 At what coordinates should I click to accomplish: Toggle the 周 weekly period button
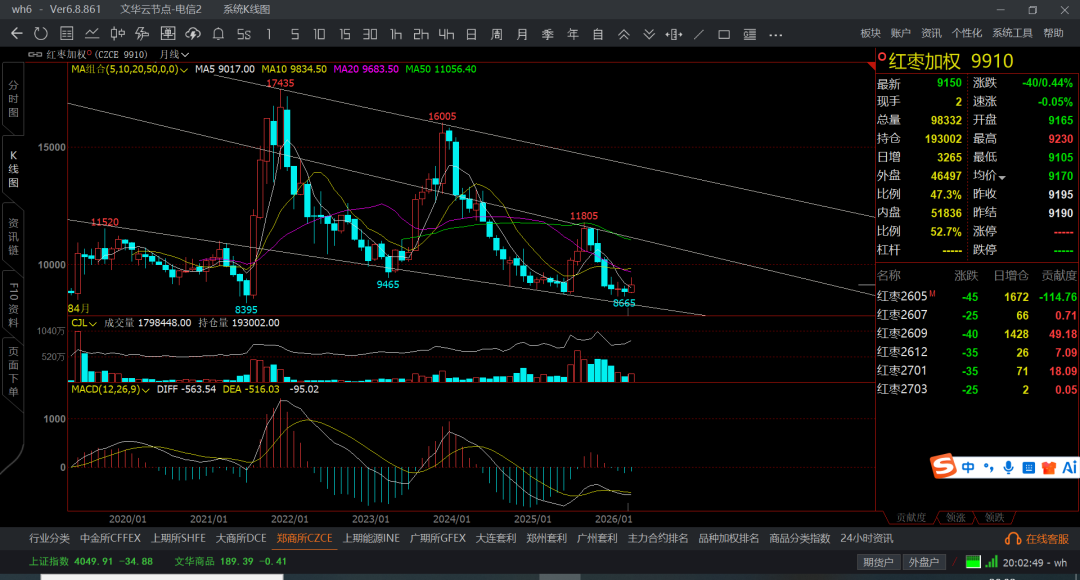496,34
